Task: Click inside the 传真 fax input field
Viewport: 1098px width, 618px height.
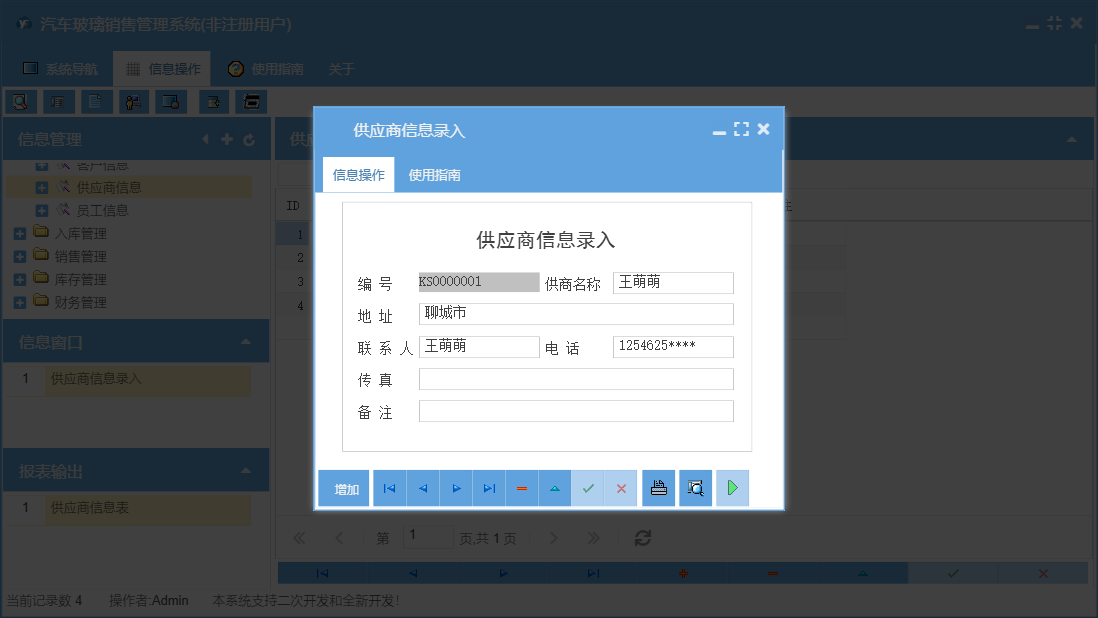Action: point(575,379)
